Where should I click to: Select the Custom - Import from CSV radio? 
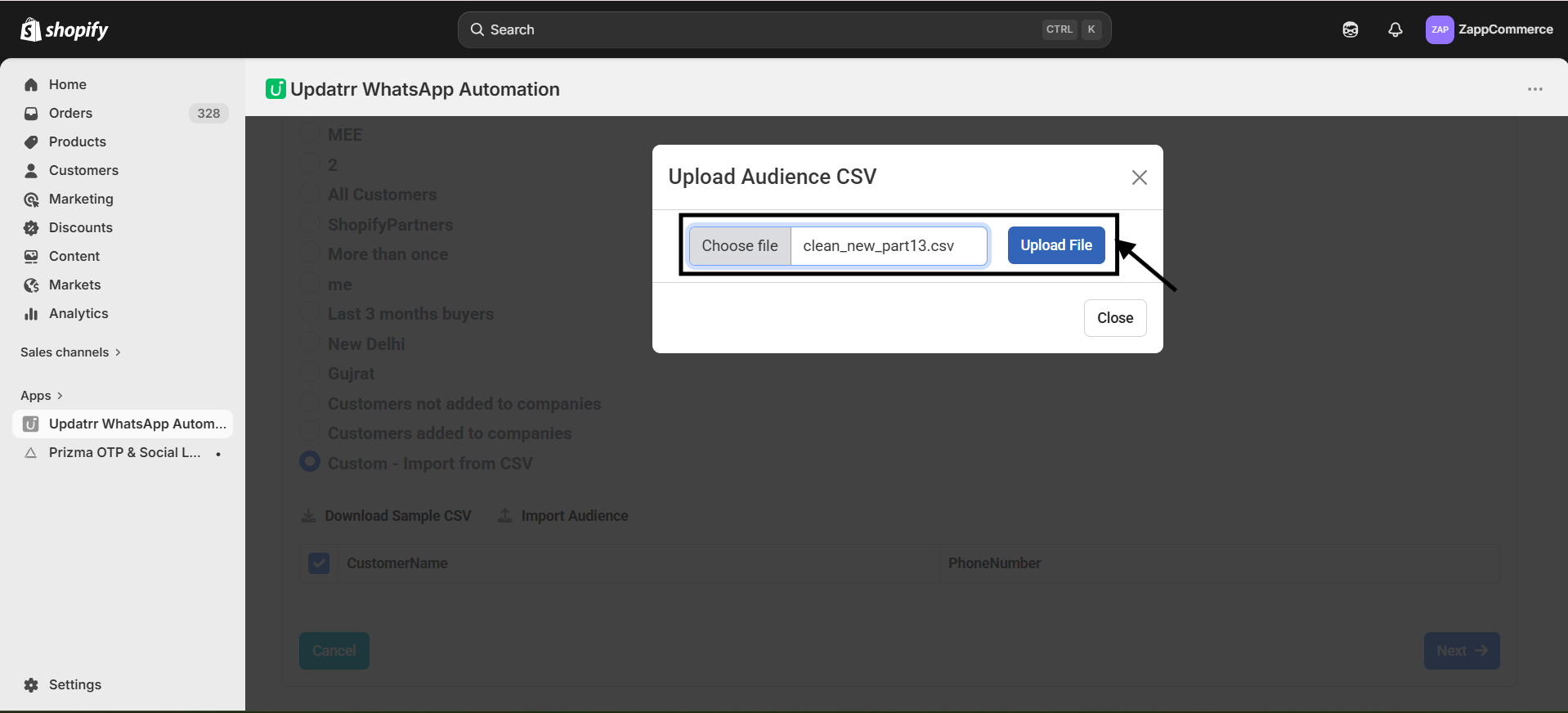(310, 462)
